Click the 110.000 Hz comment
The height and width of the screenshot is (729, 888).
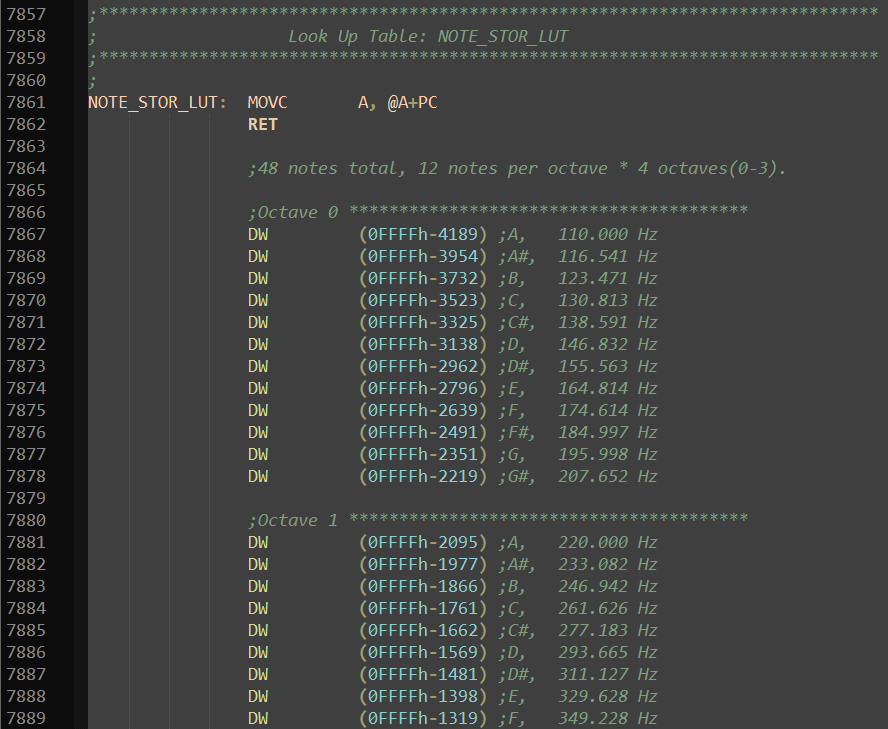[x=607, y=234]
